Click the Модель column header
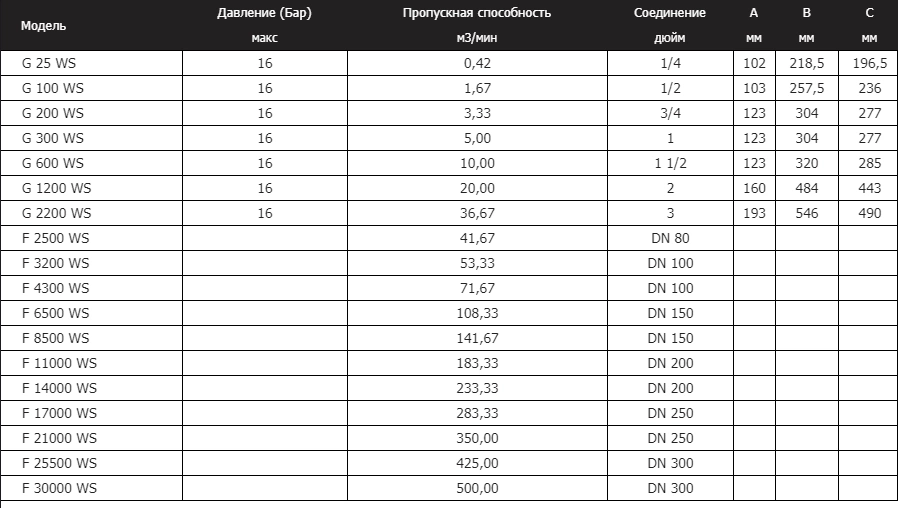Image resolution: width=898 pixels, height=508 pixels. [x=43, y=26]
